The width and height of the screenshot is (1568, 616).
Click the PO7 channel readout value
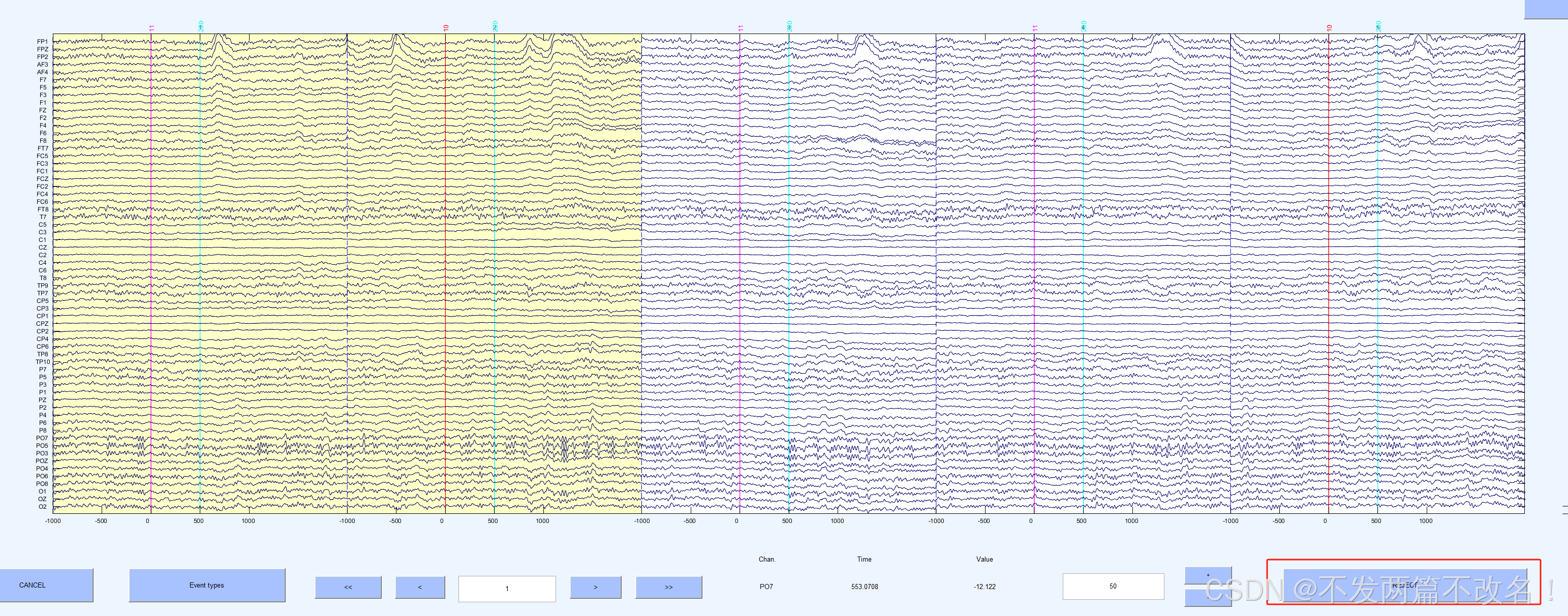766,587
